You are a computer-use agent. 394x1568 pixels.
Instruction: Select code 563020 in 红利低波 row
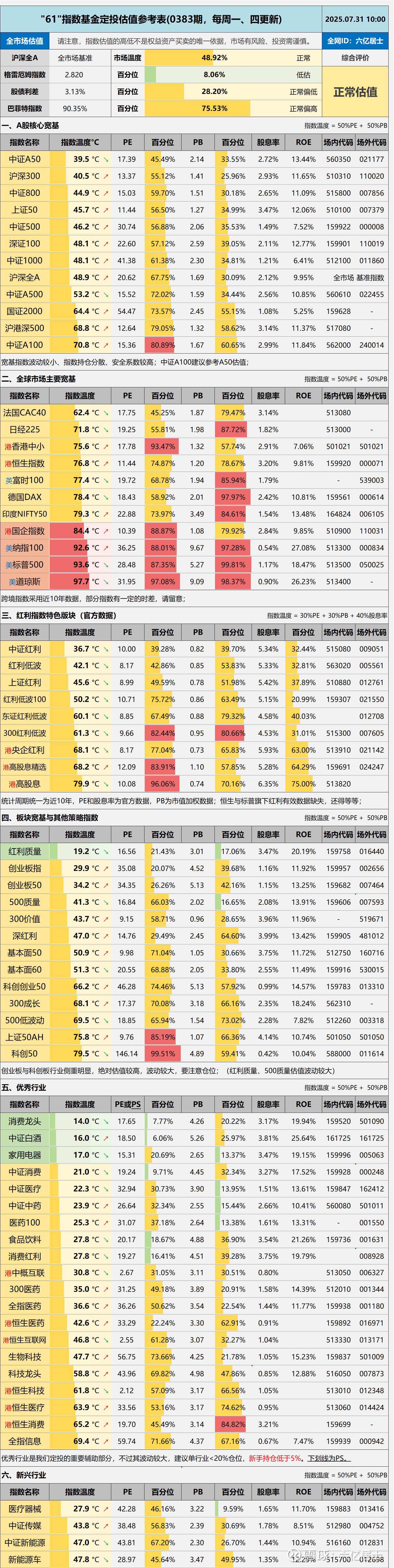(x=338, y=666)
